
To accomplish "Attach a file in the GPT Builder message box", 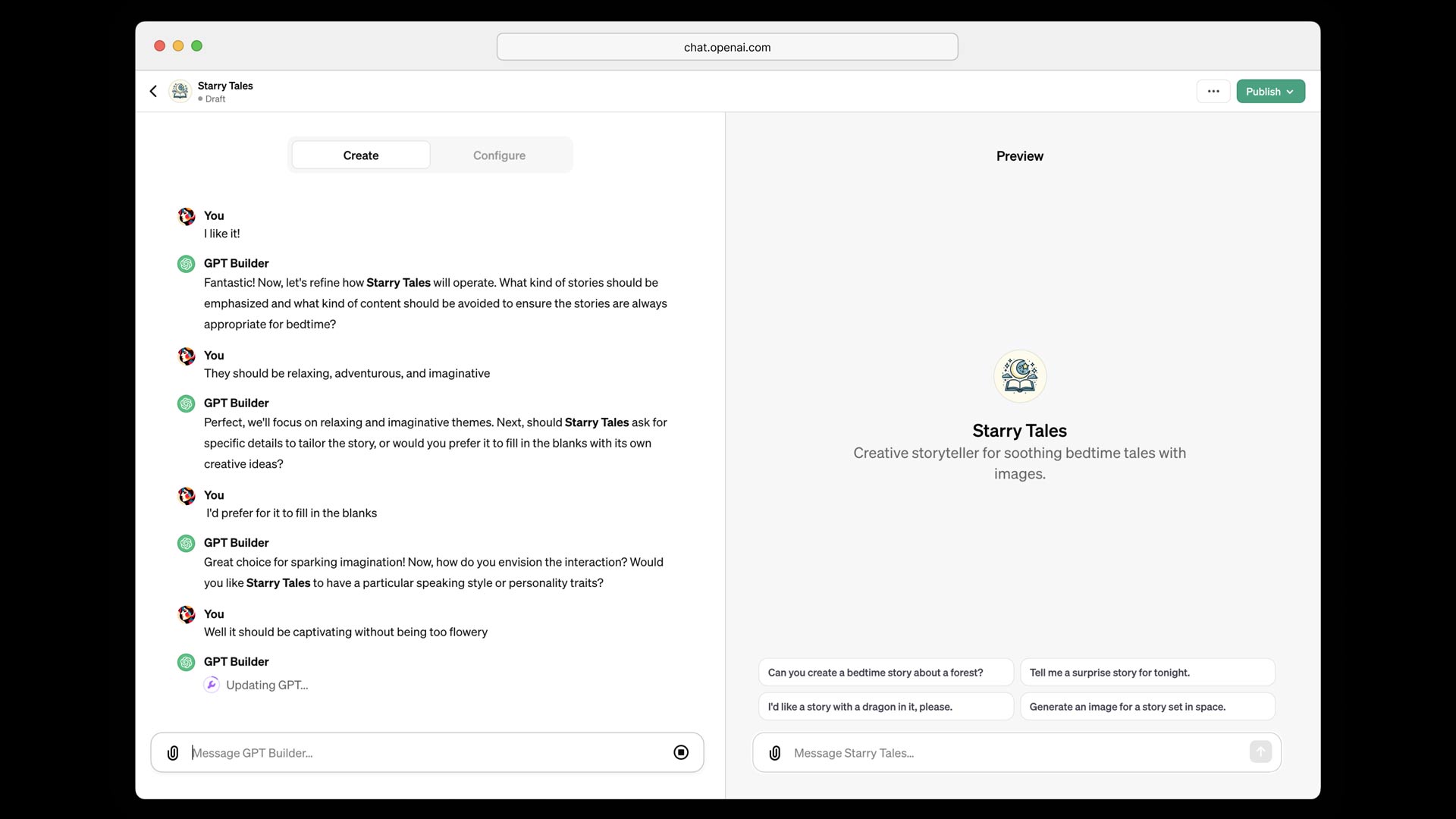I will [173, 752].
